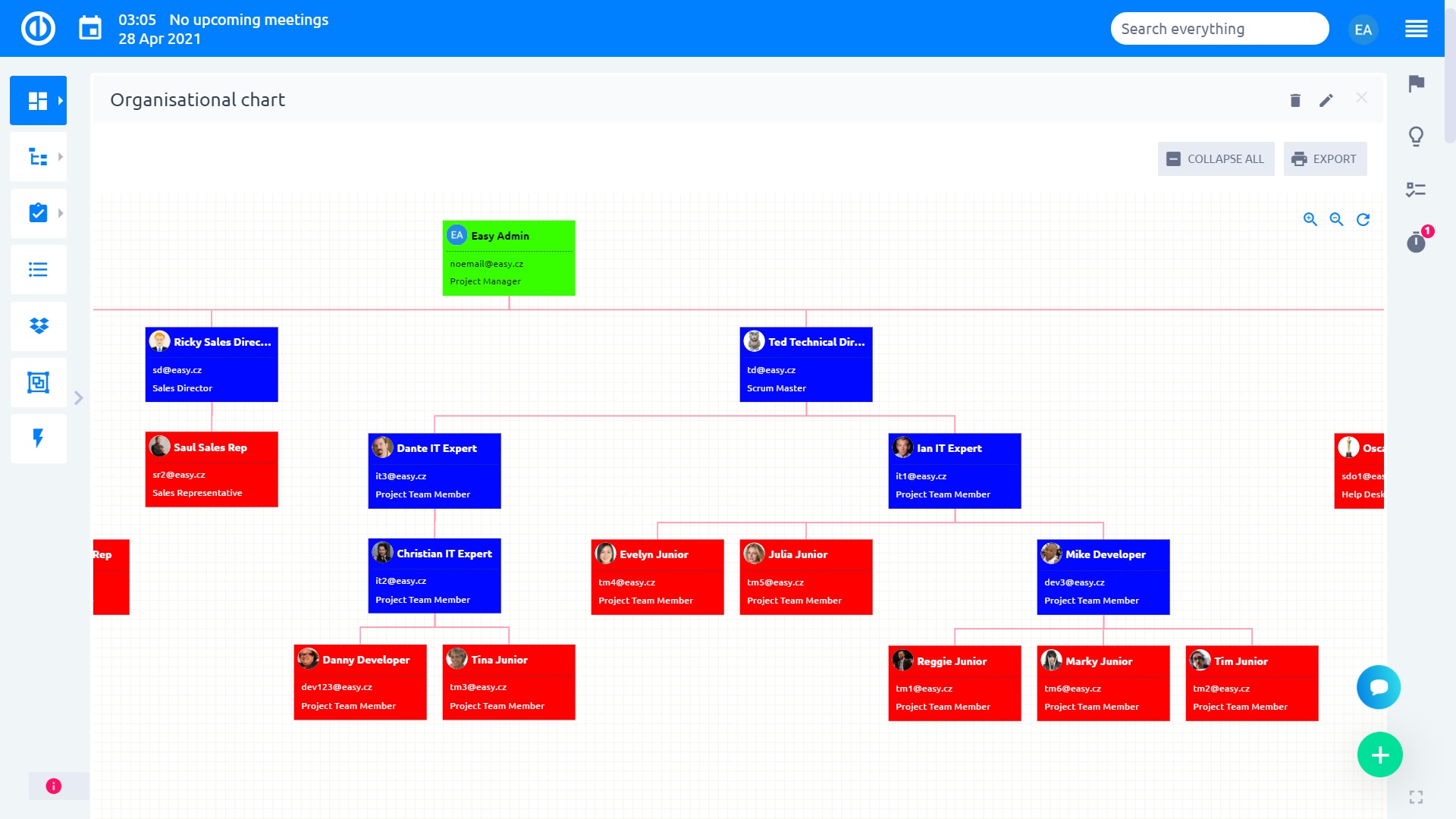Click the Search everything field
The height and width of the screenshot is (819, 1456).
pos(1219,29)
